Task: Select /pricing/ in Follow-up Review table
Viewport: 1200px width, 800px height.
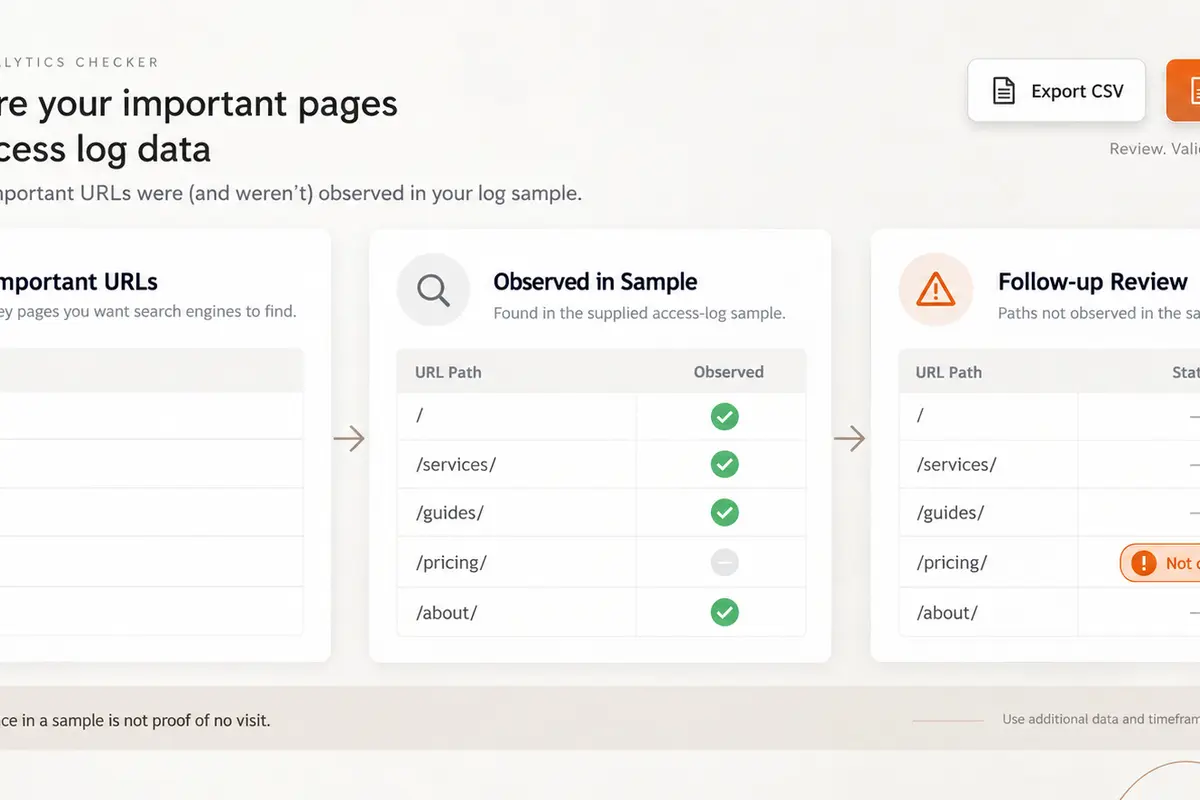Action: click(x=952, y=563)
